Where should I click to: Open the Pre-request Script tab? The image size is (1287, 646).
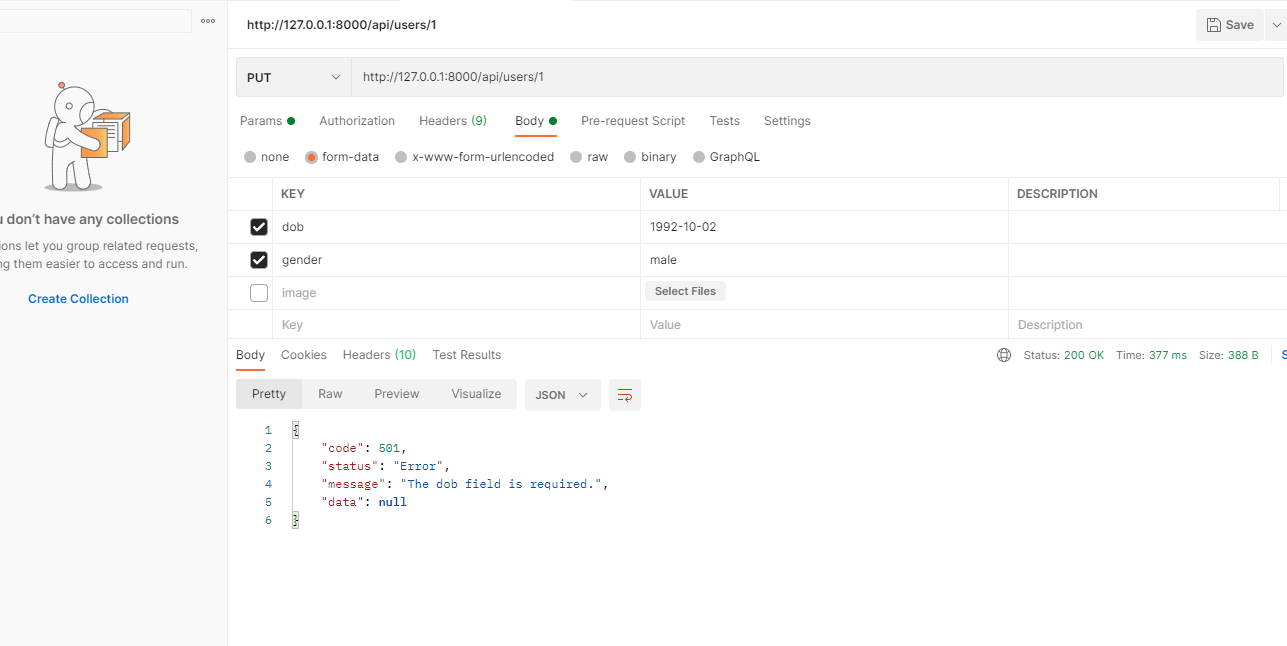(633, 121)
